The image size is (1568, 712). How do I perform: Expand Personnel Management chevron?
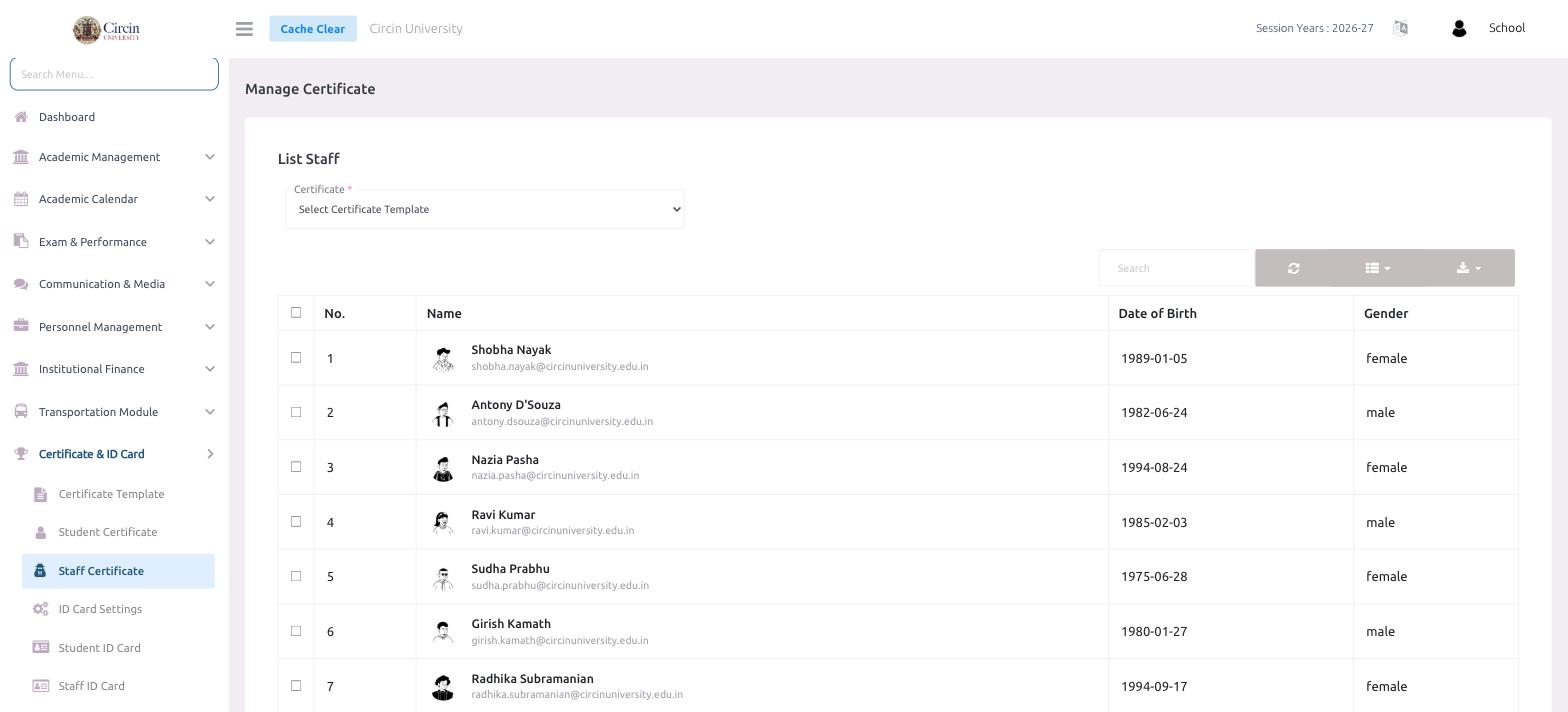point(209,327)
